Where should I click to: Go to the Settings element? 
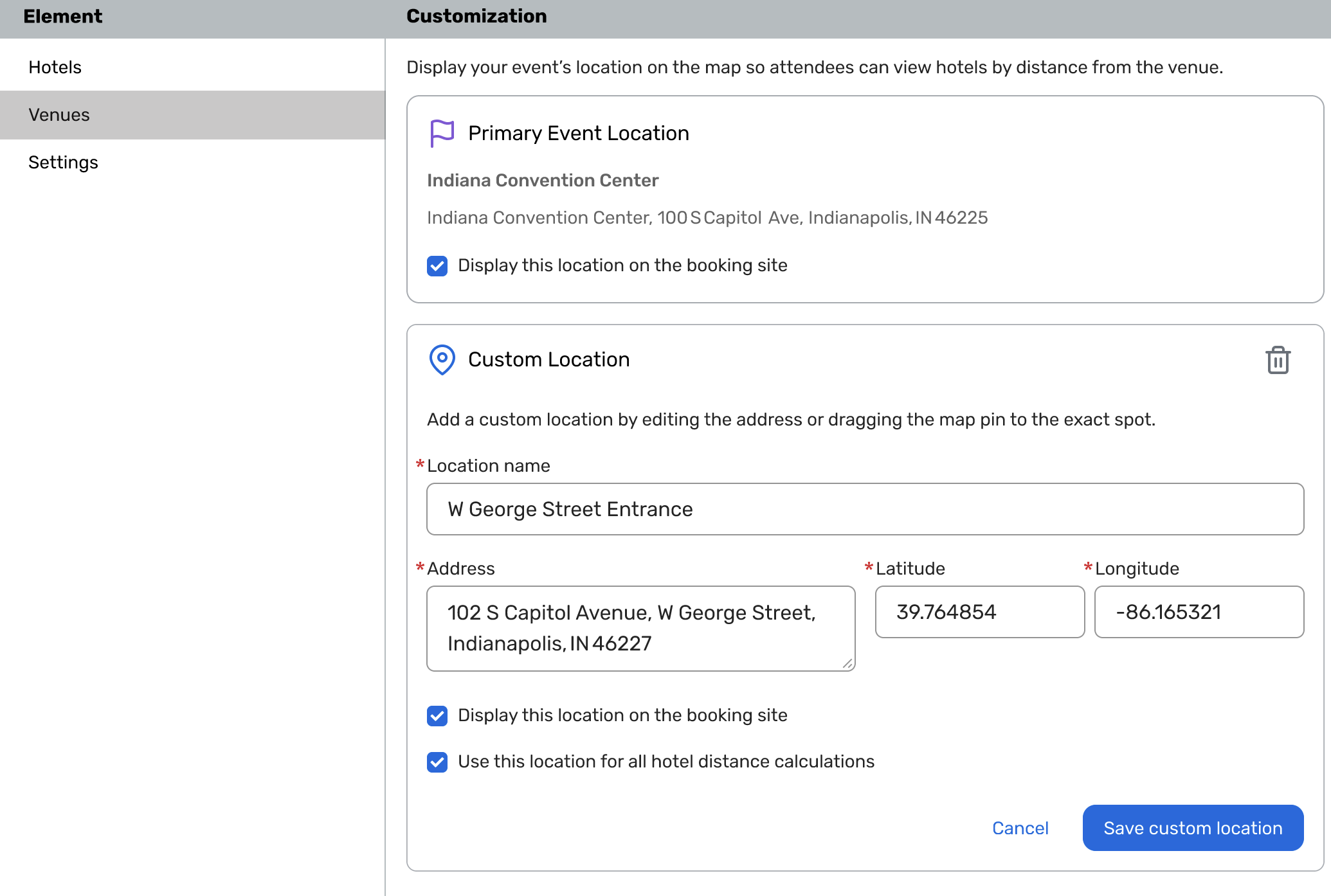tap(63, 162)
